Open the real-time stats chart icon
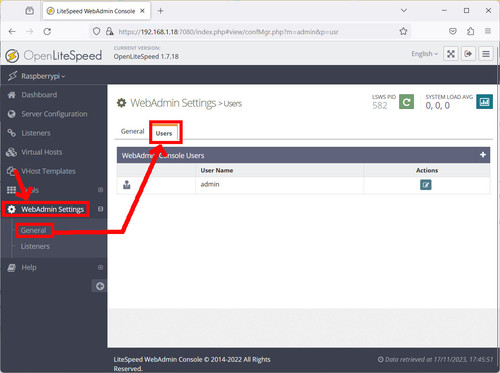 click(x=484, y=102)
